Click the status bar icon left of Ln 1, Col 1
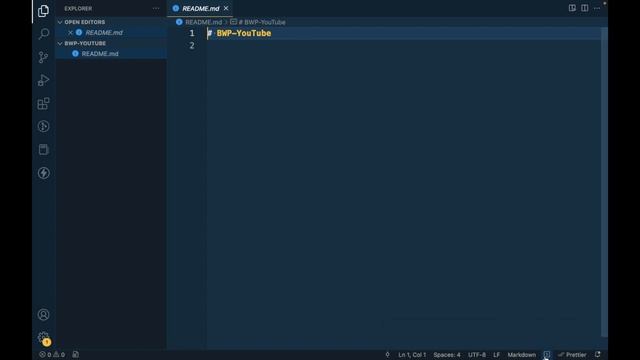Screen dimensions: 640x360 387,355
